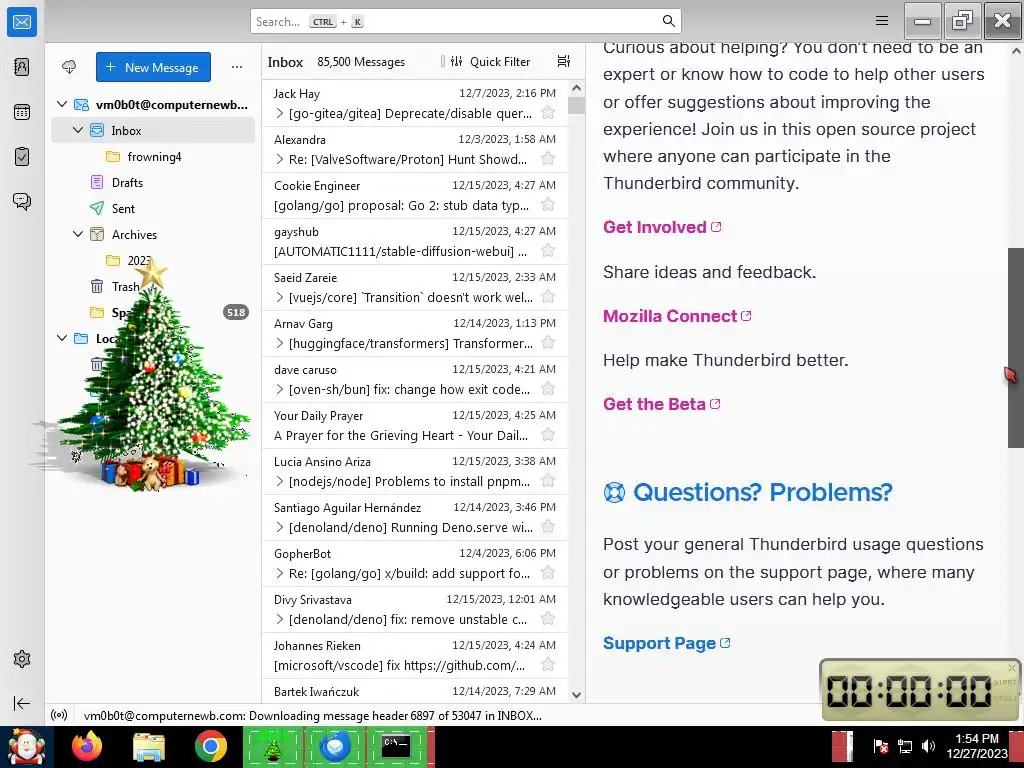Click the message pane scrollbar thumb
Screen dimensions: 1024x768
[x=1016, y=347]
